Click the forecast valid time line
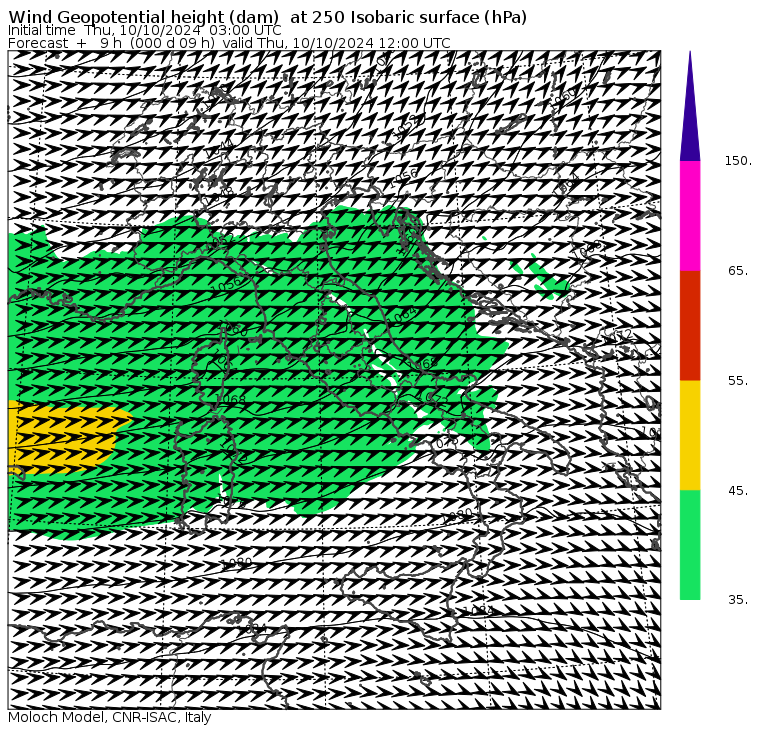This screenshot has height=731, width=760. 229,43
